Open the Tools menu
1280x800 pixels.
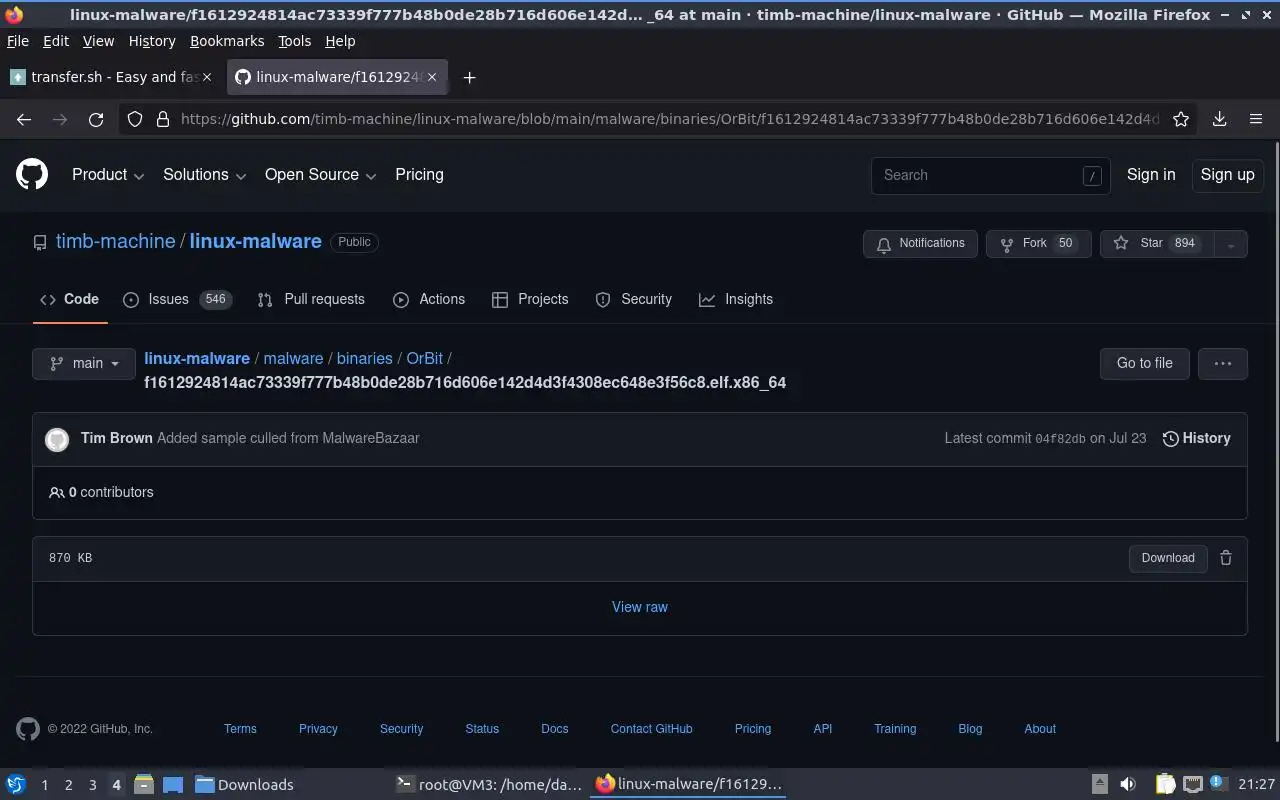(x=294, y=41)
